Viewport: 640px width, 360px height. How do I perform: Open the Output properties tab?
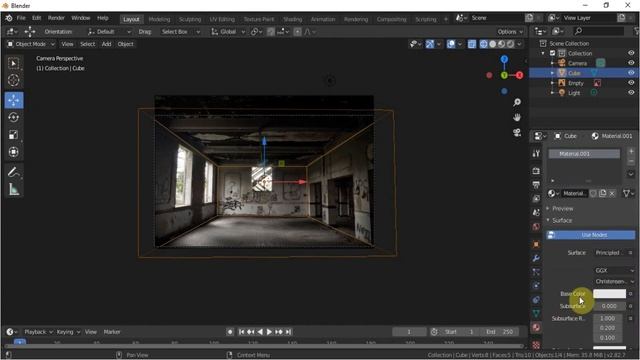pyautogui.click(x=536, y=185)
